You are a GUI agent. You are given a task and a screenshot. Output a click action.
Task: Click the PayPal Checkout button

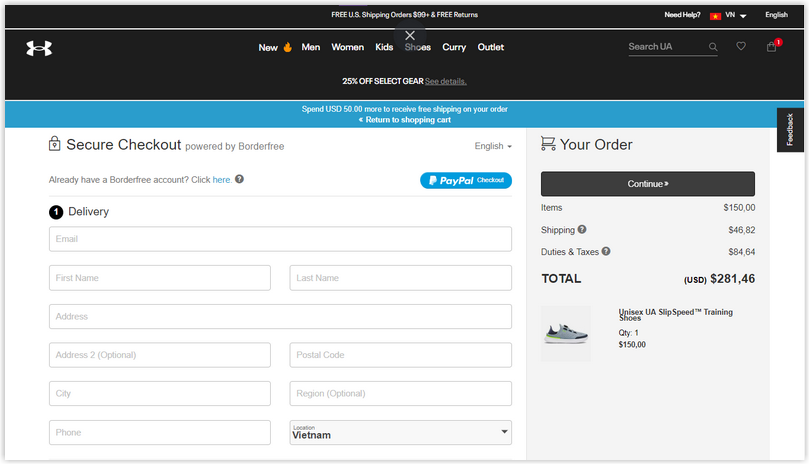pos(466,180)
